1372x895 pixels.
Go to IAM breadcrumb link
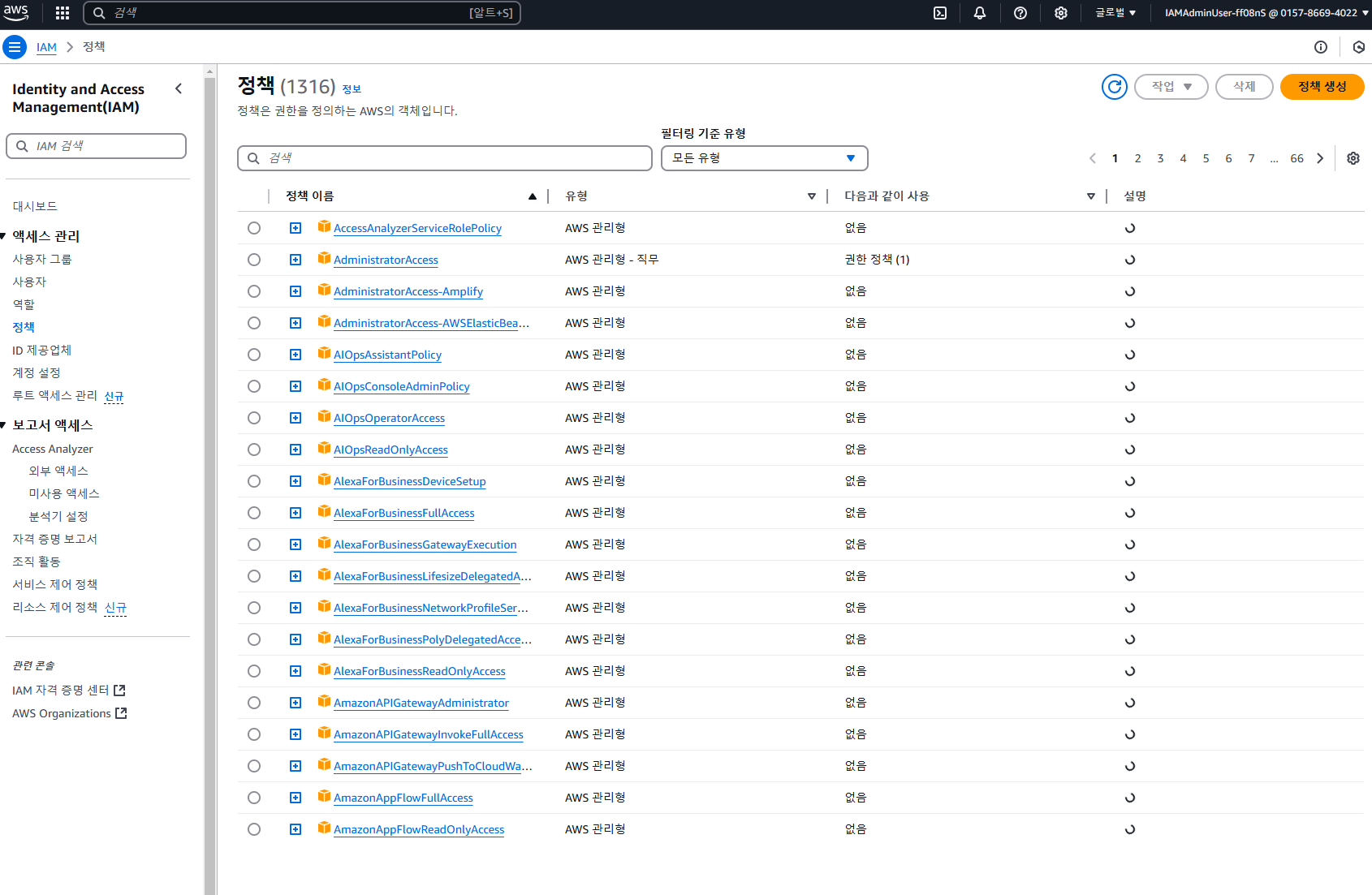(46, 47)
